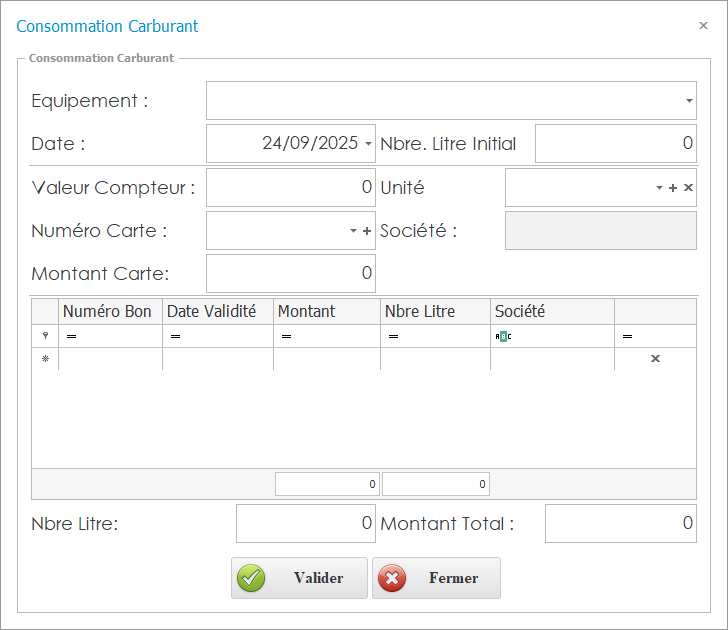Click the equals filter icon under Nbre Litre column
728x630 pixels.
(x=393, y=337)
